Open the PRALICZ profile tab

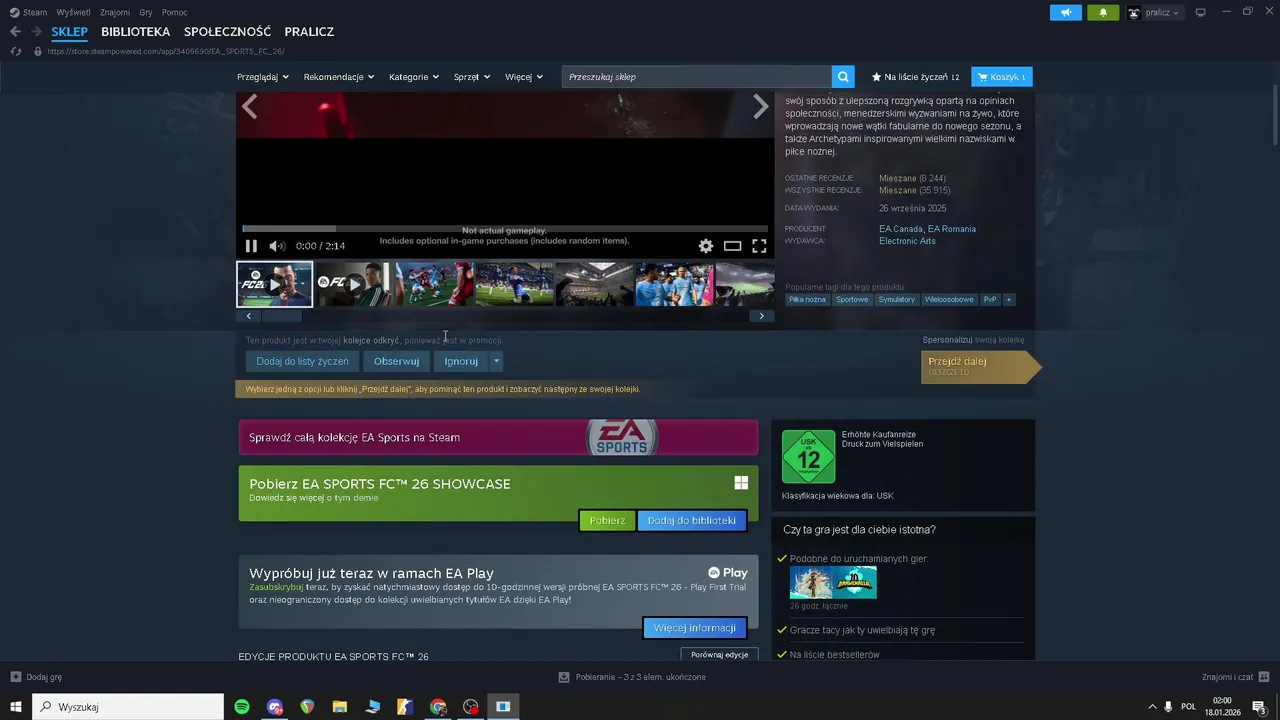tap(309, 32)
